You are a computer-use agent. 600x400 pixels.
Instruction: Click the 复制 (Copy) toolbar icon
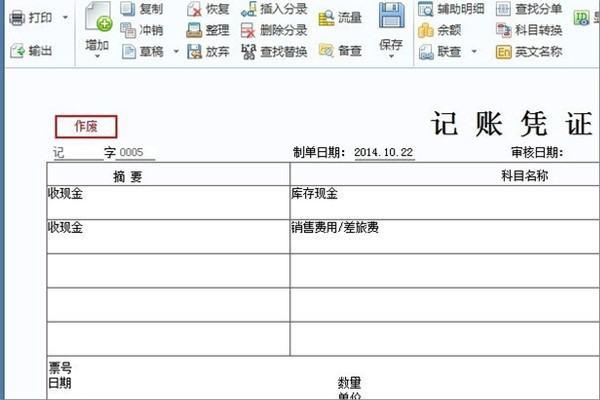pyautogui.click(x=128, y=9)
